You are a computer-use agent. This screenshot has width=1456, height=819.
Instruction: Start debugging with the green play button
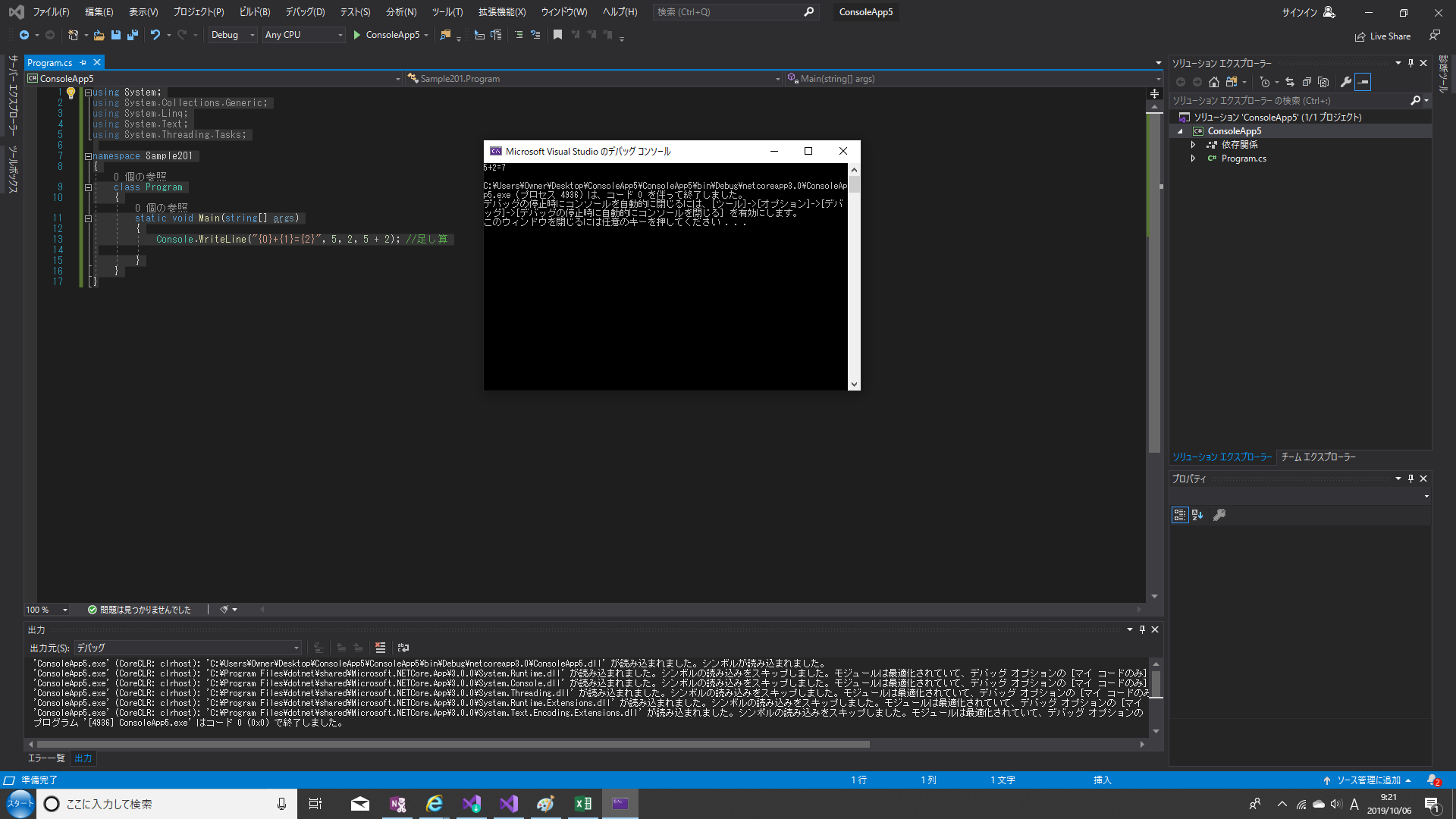pyautogui.click(x=357, y=35)
